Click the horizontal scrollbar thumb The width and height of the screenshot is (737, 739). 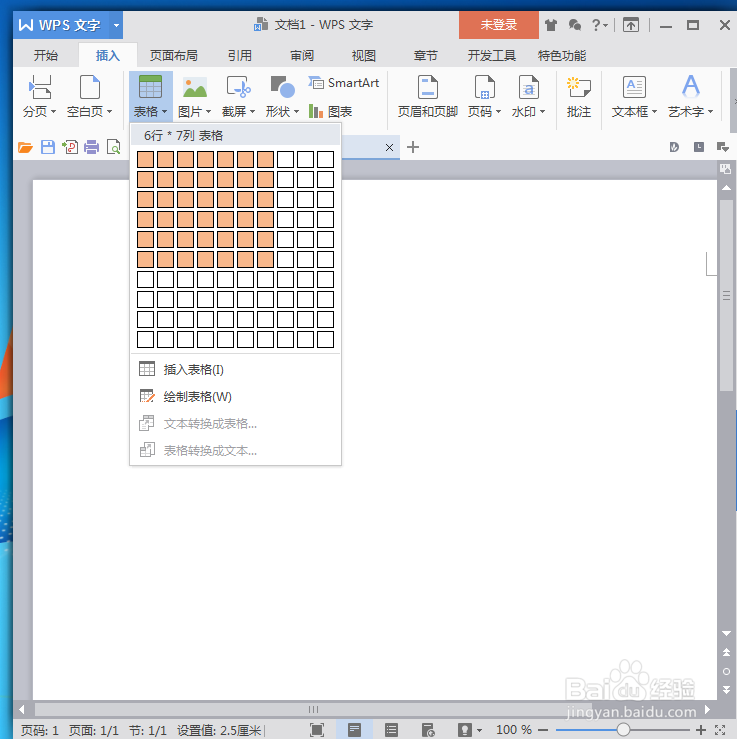click(313, 709)
